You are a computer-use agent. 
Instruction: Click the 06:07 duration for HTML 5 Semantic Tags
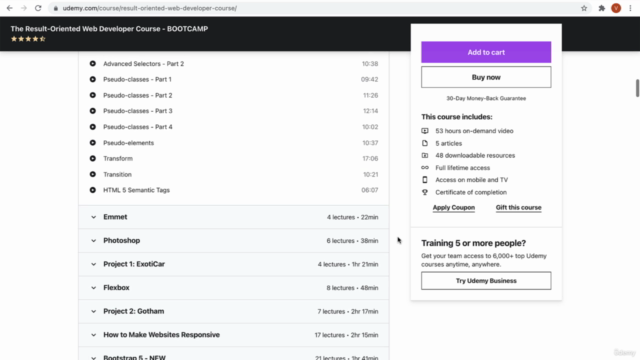tap(370, 190)
